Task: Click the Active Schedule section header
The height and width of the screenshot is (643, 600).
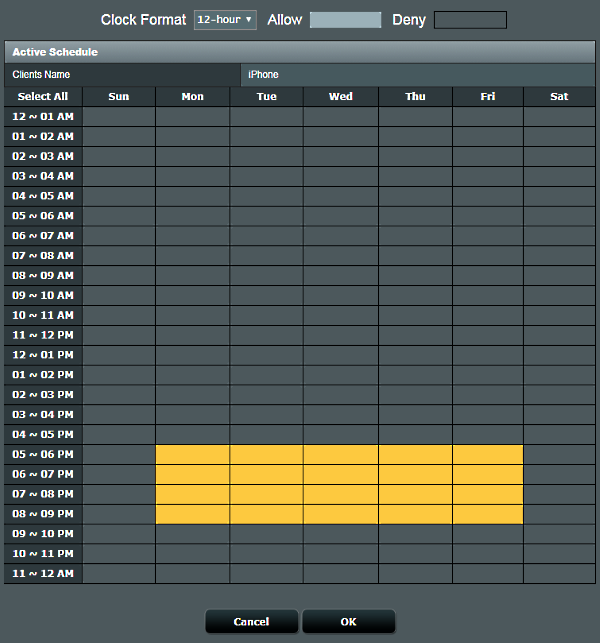Action: click(x=300, y=52)
